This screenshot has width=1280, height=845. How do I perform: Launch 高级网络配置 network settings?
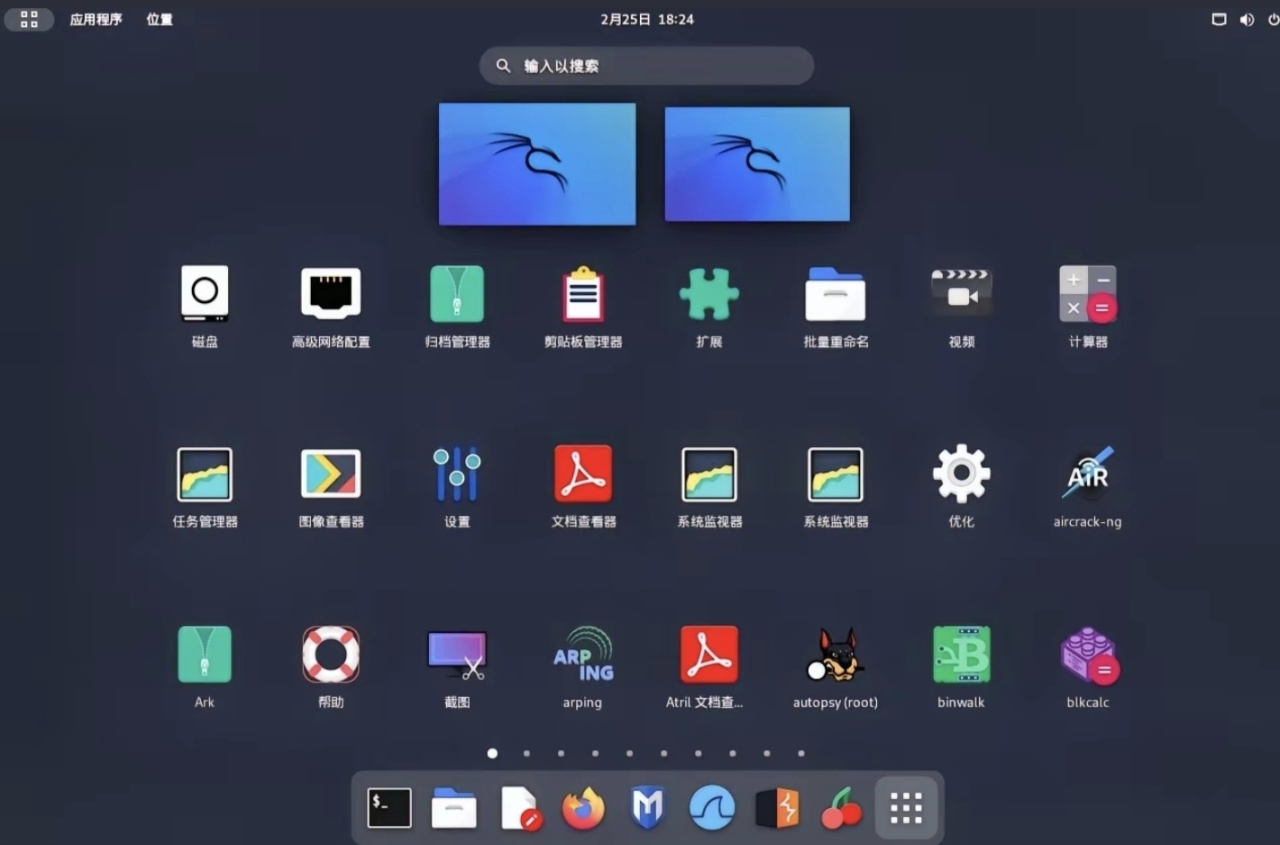331,294
